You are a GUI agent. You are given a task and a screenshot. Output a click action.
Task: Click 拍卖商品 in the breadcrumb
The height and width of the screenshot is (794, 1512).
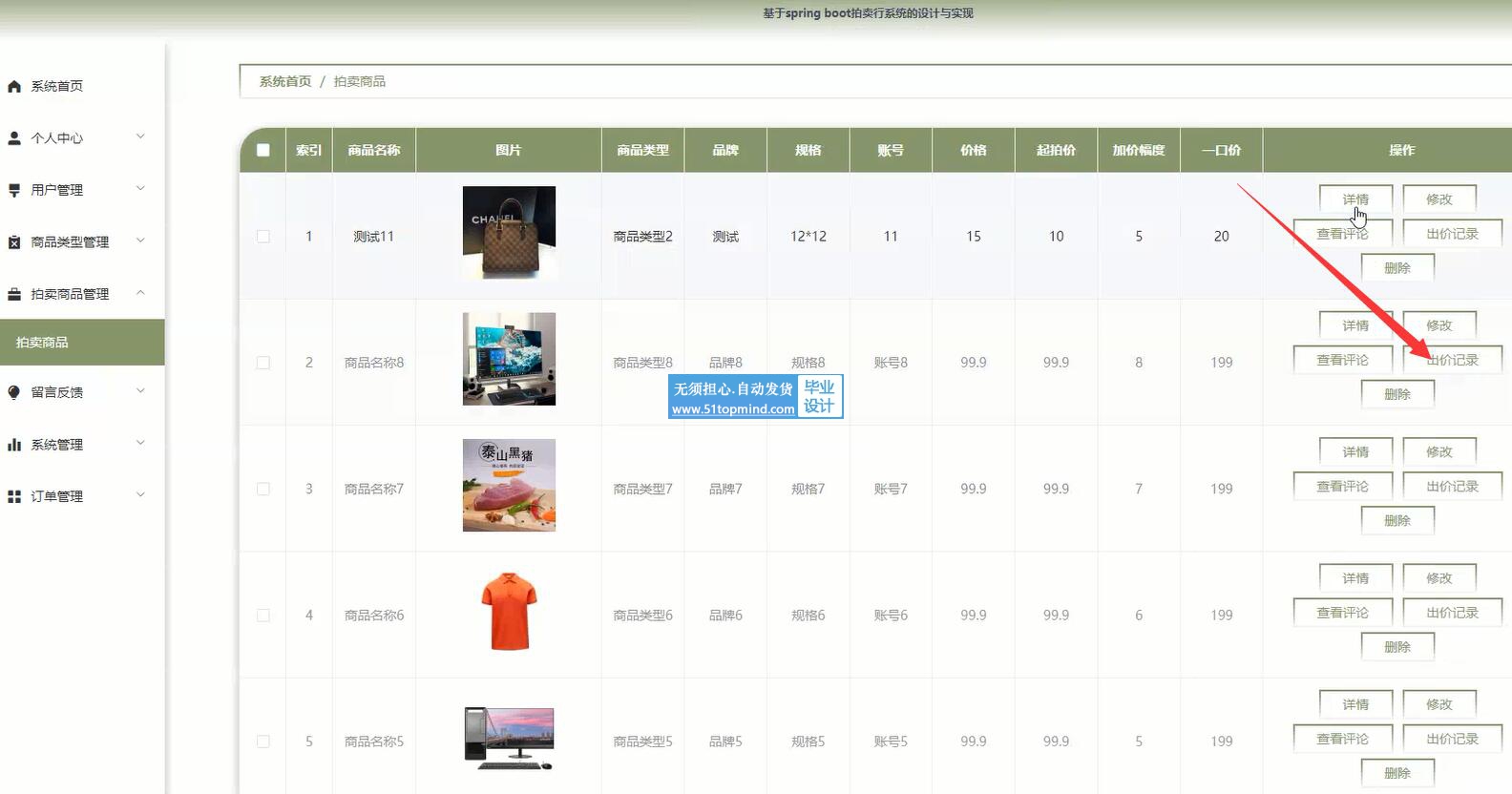(360, 81)
